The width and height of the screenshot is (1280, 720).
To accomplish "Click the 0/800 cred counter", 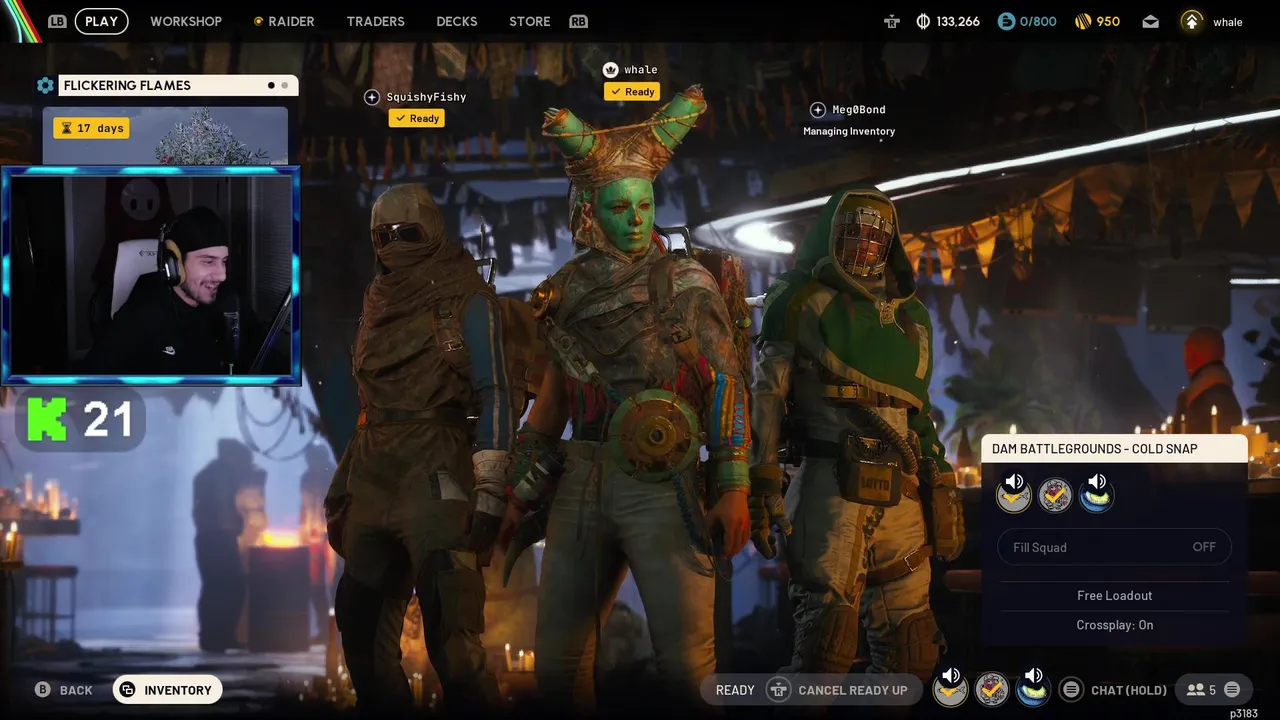I will [x=1038, y=21].
